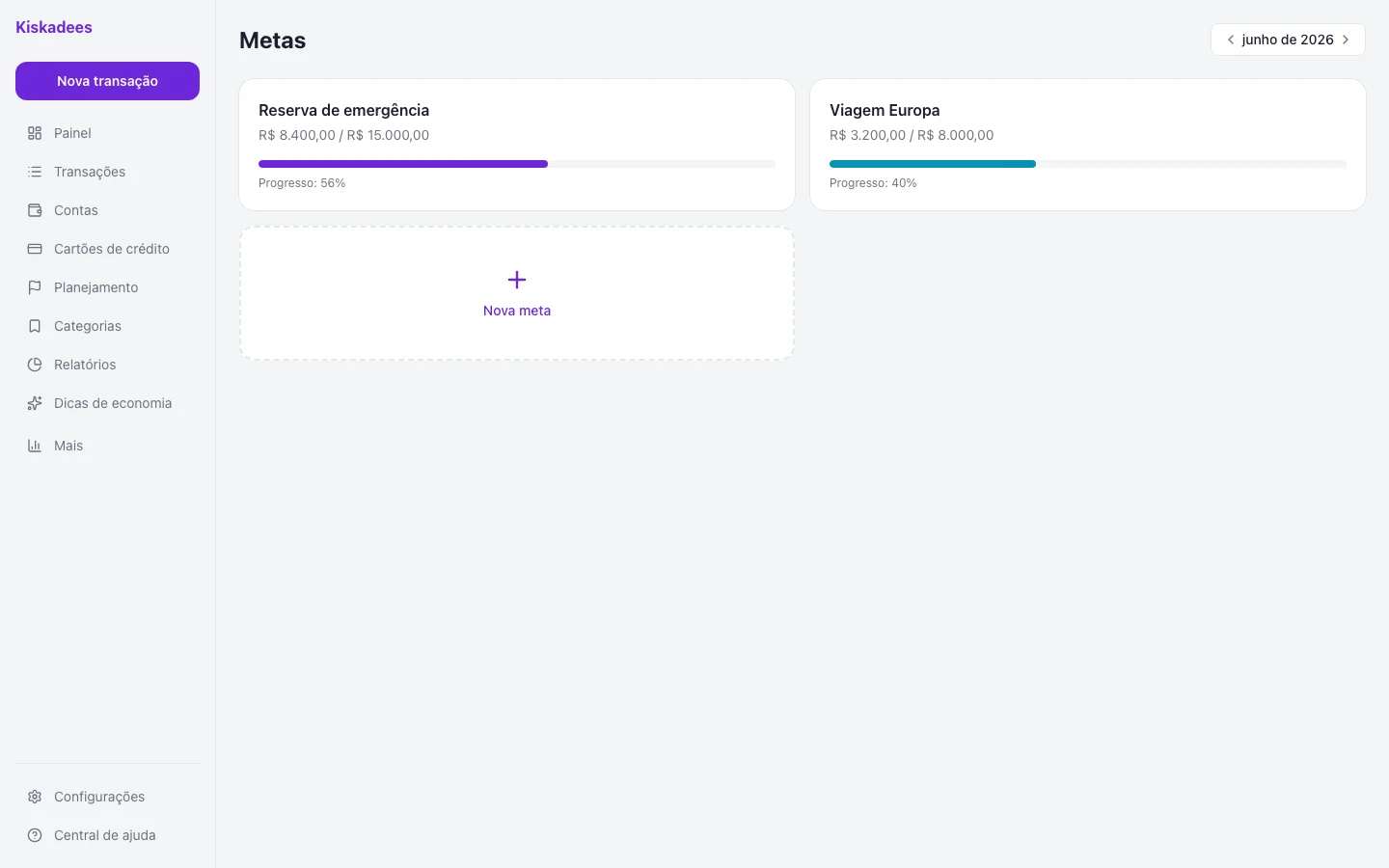Viewport: 1389px width, 868px height.
Task: Go to next month with right chevron
Action: [1346, 40]
